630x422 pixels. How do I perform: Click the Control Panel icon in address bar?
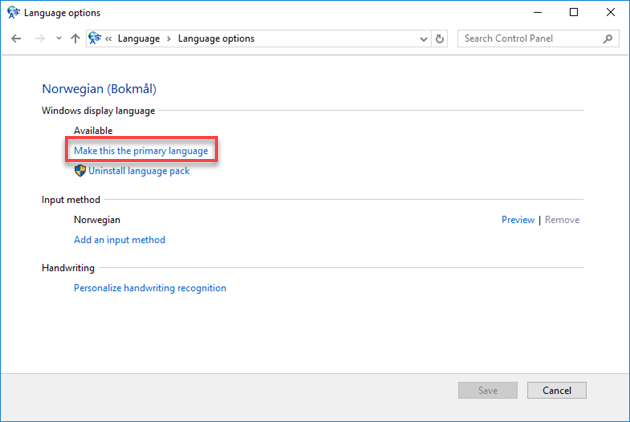(94, 38)
